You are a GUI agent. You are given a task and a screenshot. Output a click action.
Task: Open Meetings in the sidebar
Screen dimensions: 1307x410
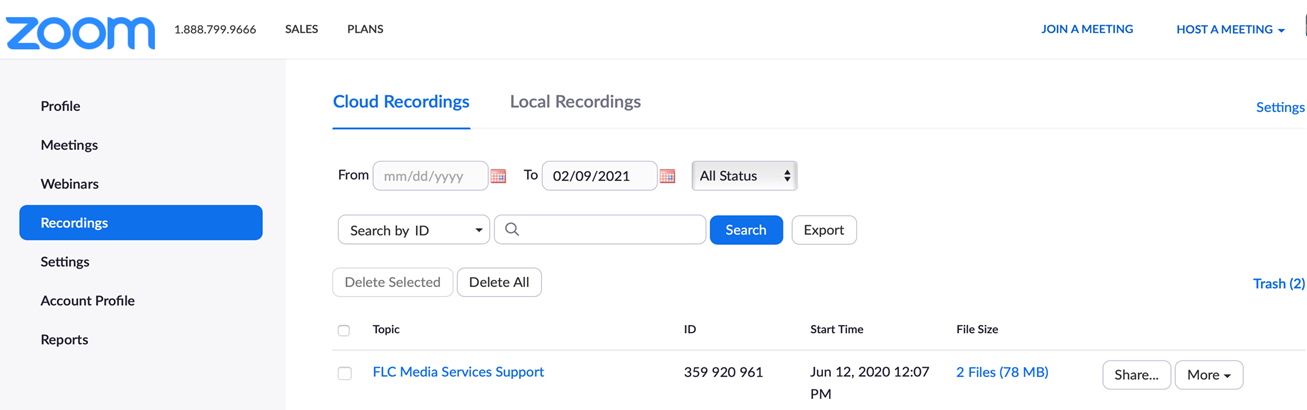(x=69, y=145)
